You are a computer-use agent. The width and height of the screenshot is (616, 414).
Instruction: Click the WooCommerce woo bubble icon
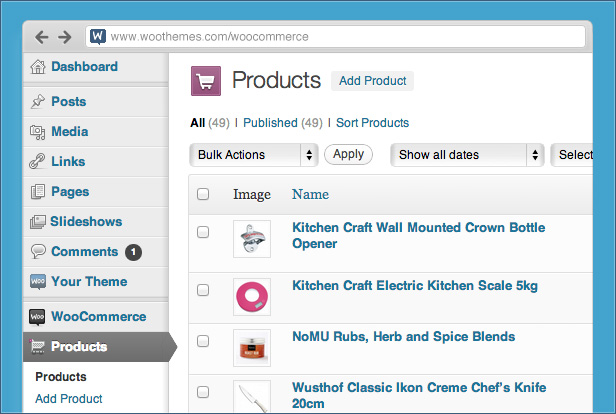(x=37, y=317)
